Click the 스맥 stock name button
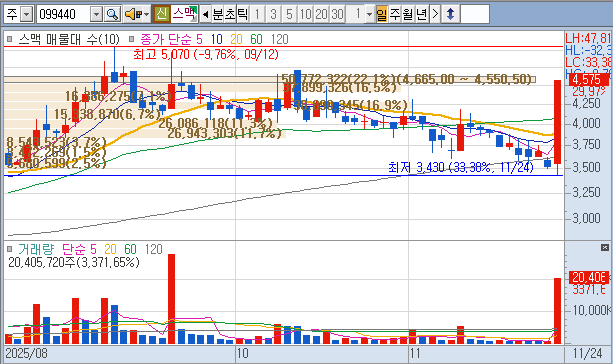613x364 pixels. point(185,14)
